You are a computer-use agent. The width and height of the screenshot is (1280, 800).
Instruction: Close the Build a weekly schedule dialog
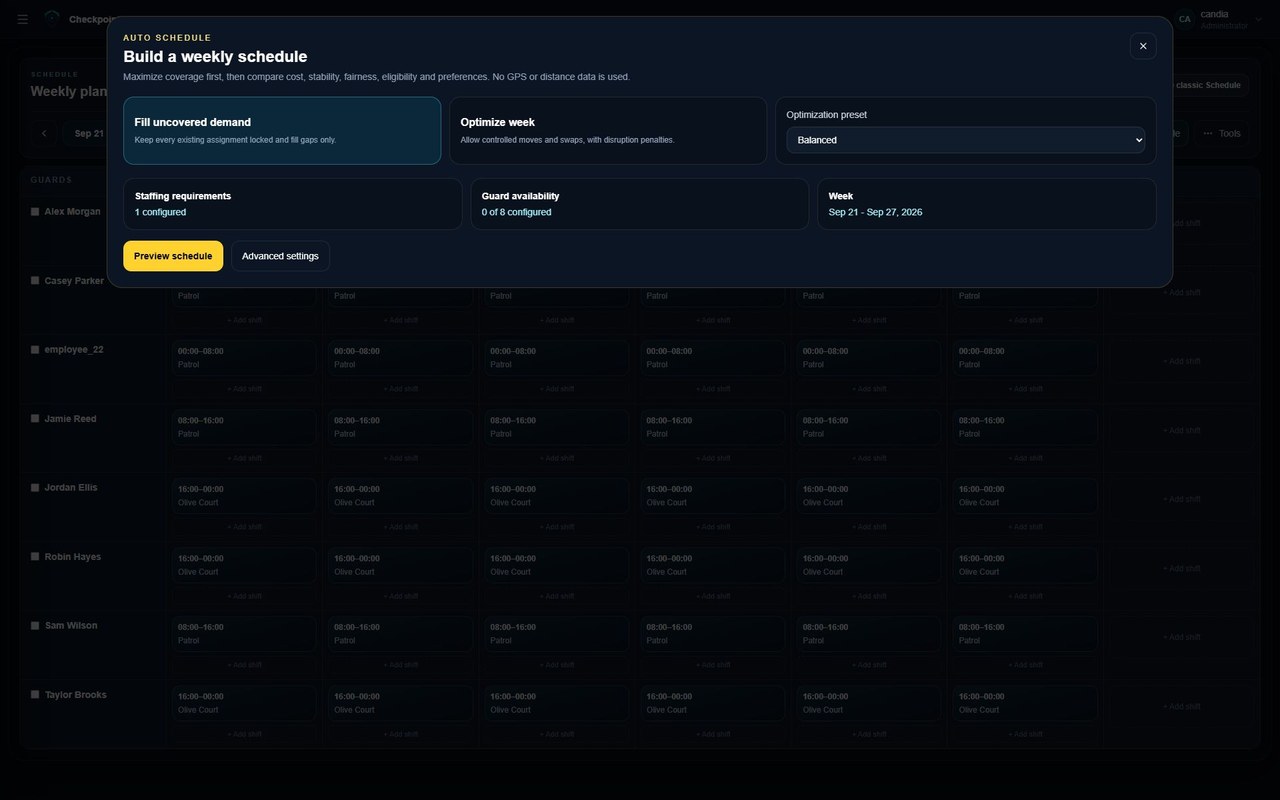click(x=1143, y=46)
